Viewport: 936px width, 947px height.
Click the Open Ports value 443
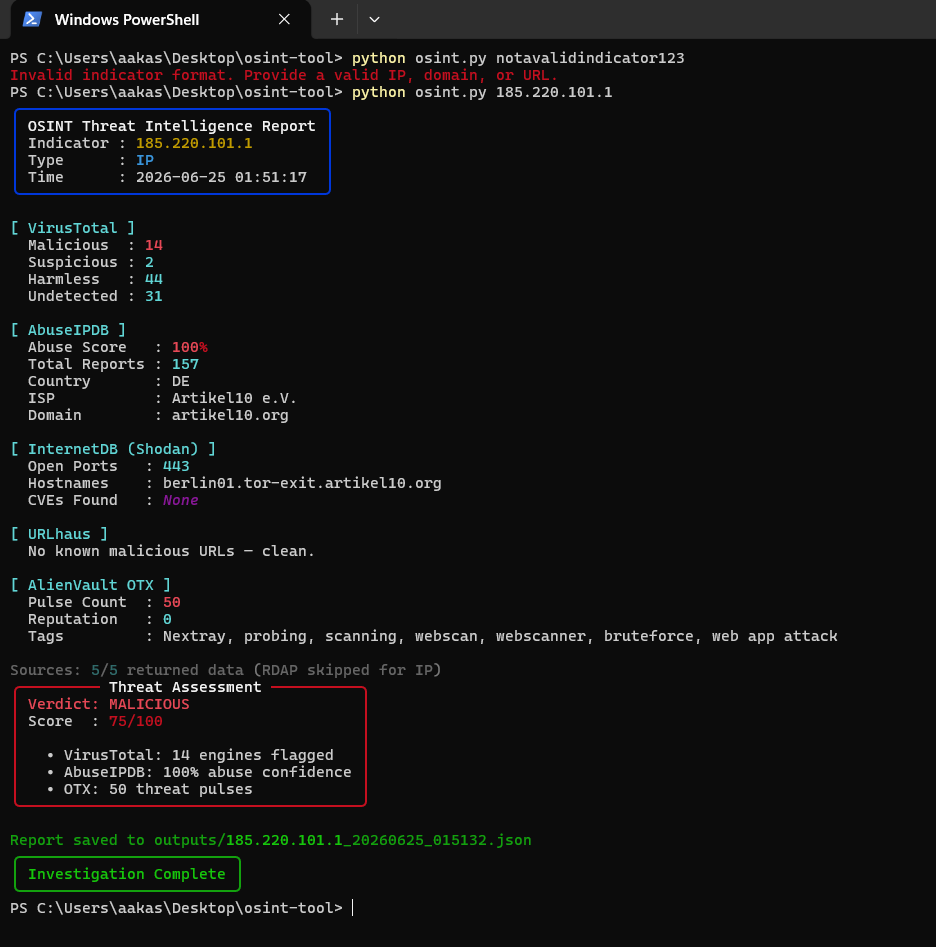pos(176,466)
